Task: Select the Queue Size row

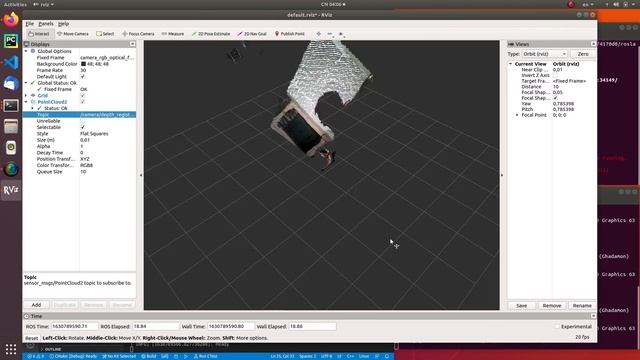Action: tap(80, 172)
